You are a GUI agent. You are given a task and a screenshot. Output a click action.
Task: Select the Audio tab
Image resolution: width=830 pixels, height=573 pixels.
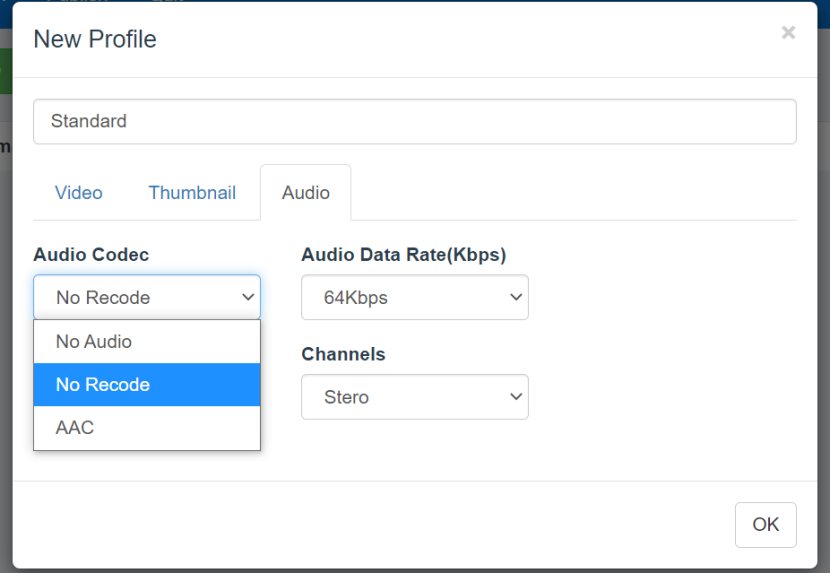tap(305, 193)
